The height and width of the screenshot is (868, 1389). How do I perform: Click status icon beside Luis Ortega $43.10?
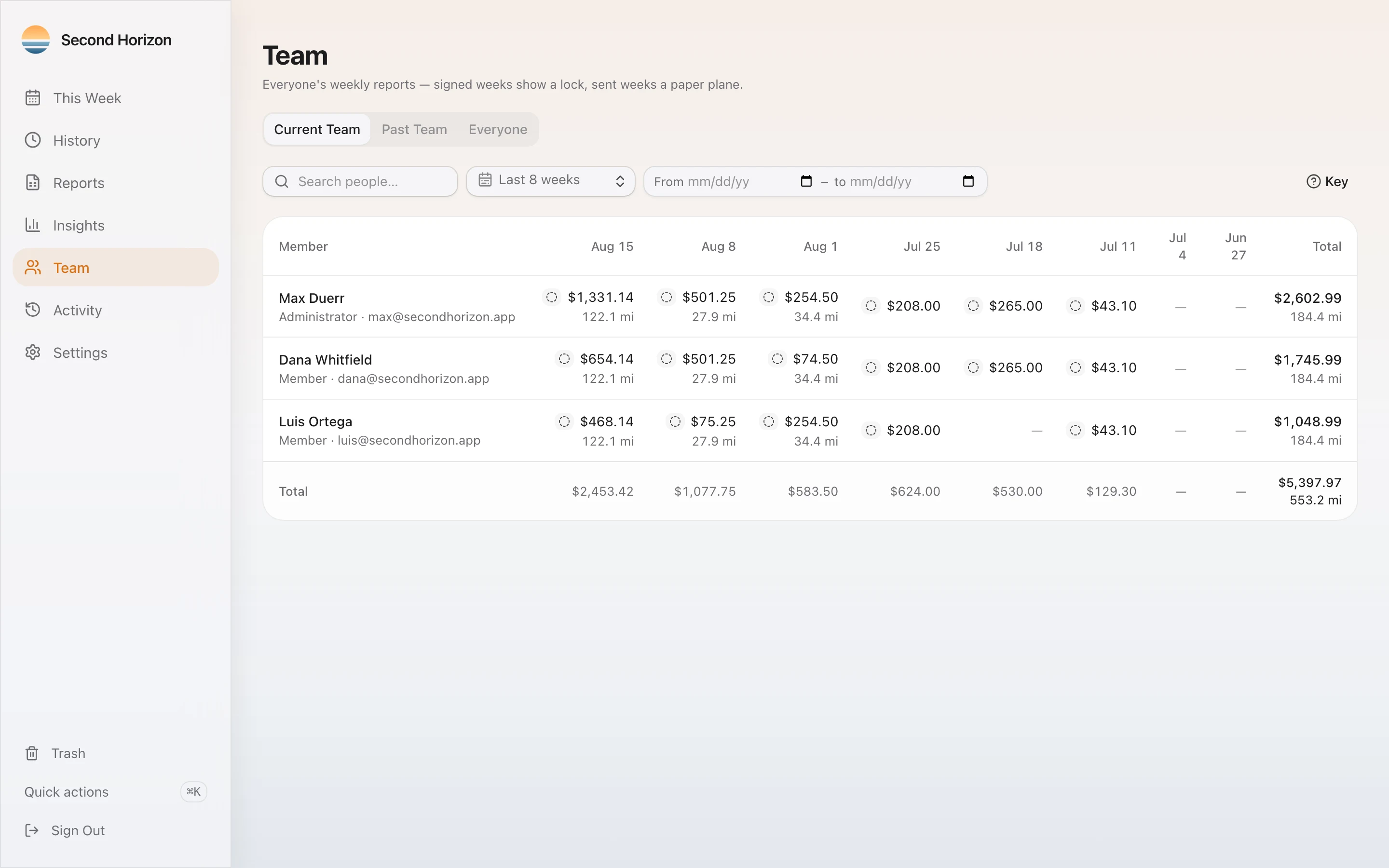click(1076, 430)
